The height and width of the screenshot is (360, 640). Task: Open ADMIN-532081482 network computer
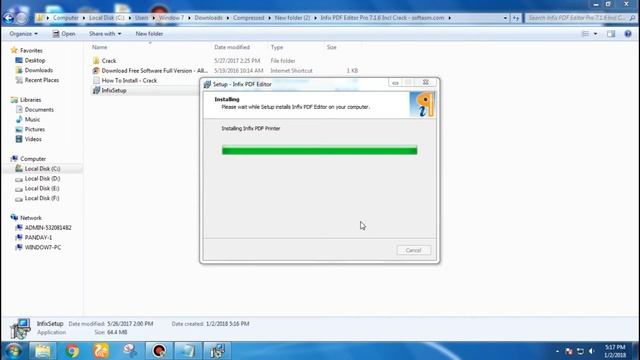click(x=48, y=228)
